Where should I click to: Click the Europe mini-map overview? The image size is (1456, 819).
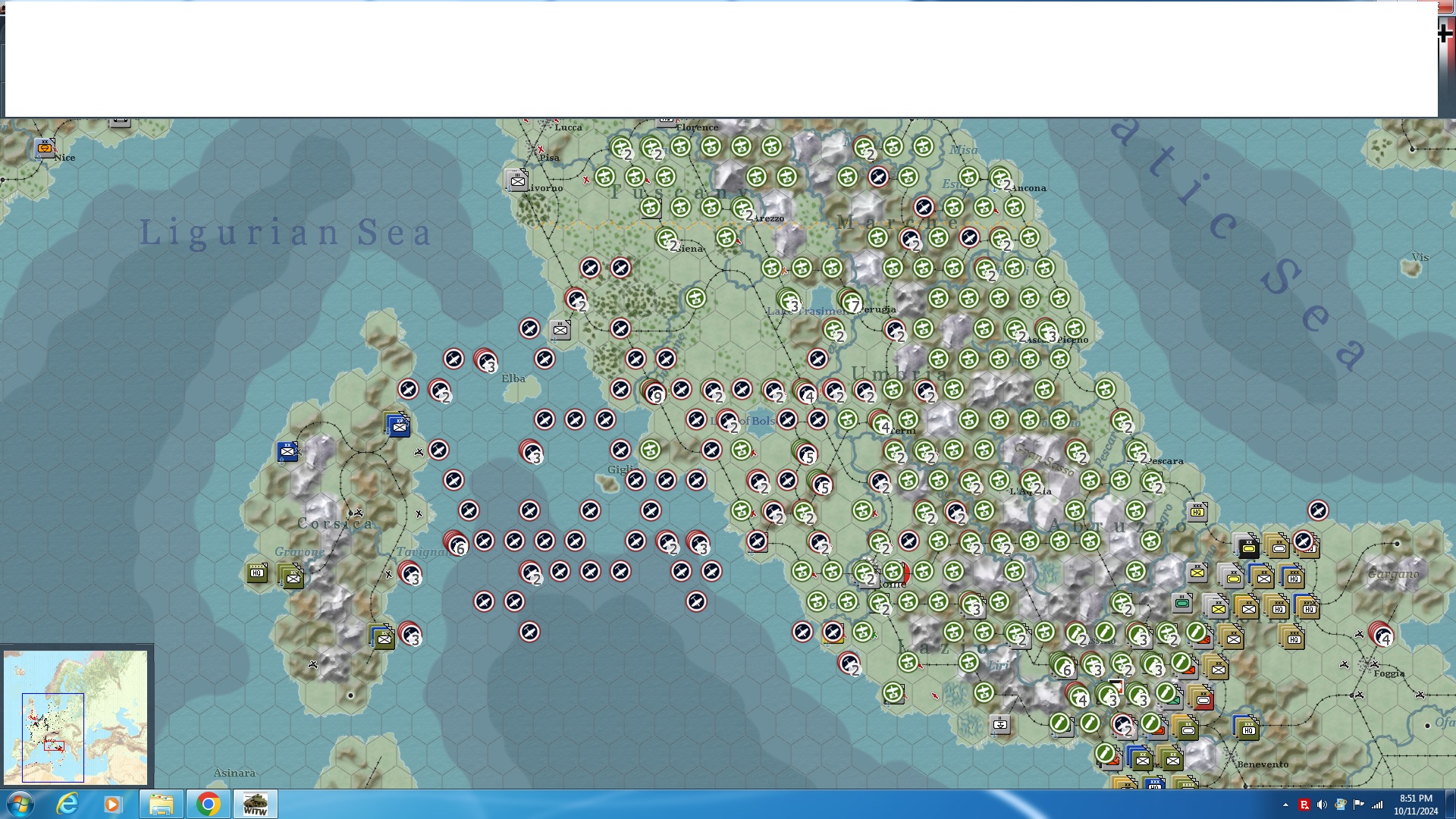point(76,717)
